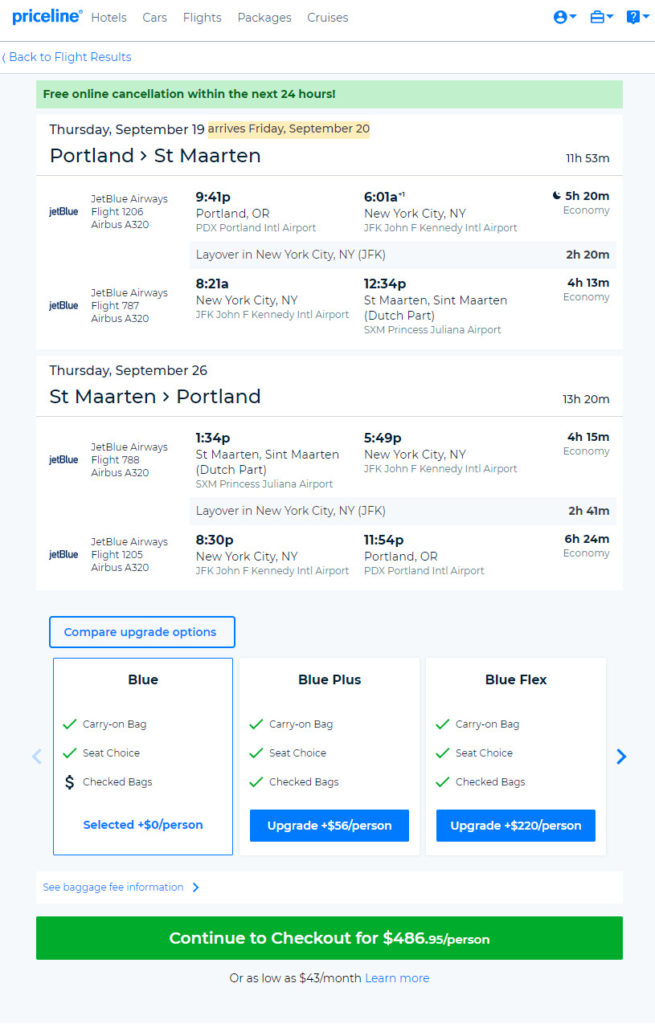Click Compare upgrade options button

(x=142, y=632)
